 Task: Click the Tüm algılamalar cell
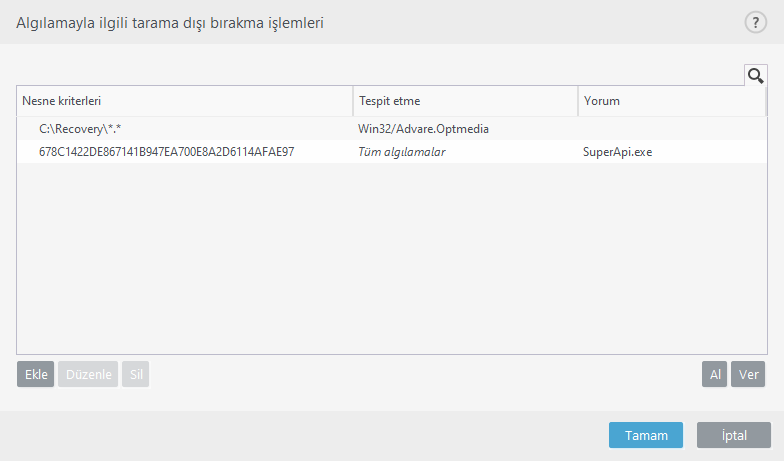pos(401,152)
